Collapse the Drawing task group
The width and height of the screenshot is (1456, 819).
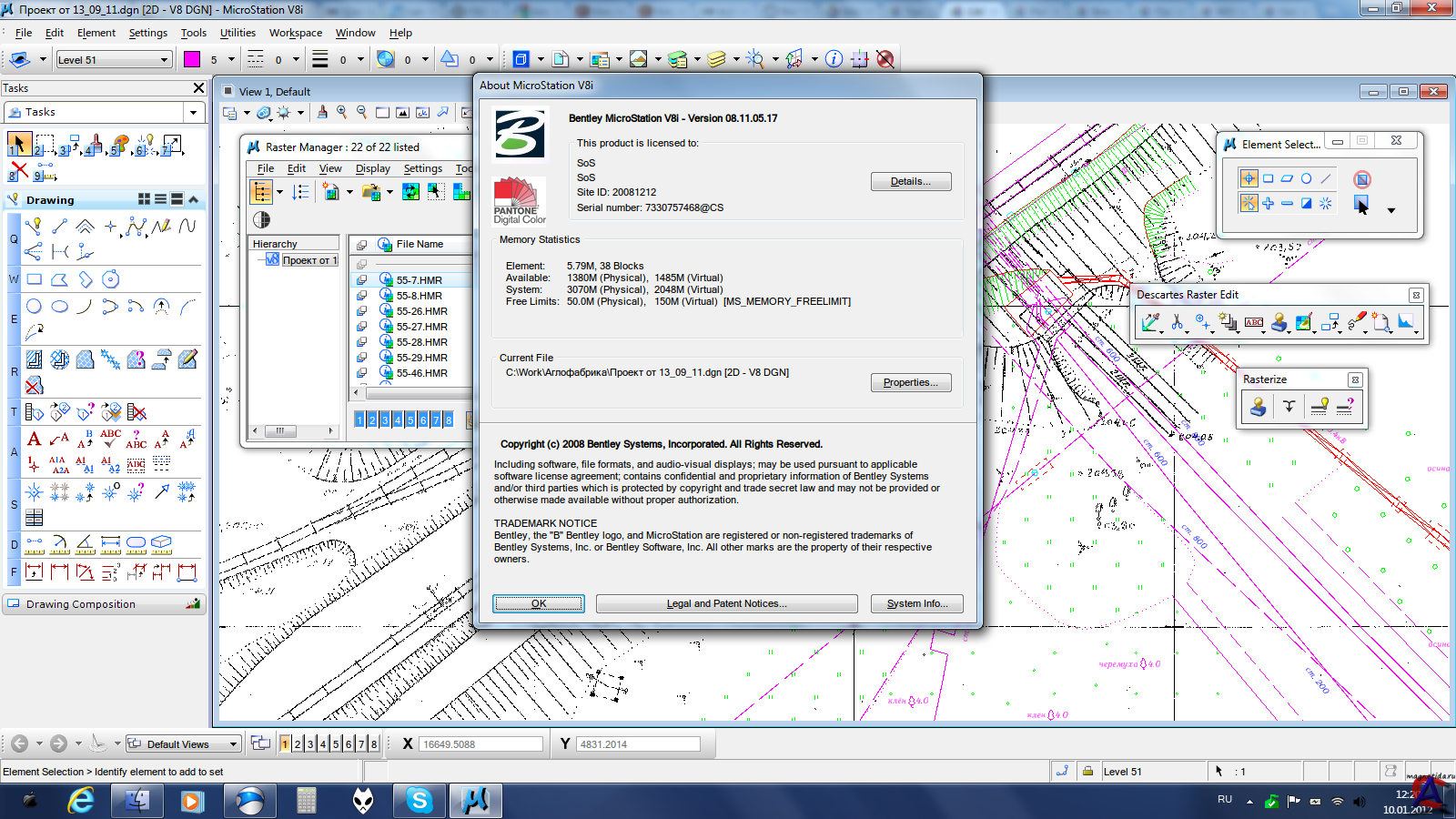193,199
